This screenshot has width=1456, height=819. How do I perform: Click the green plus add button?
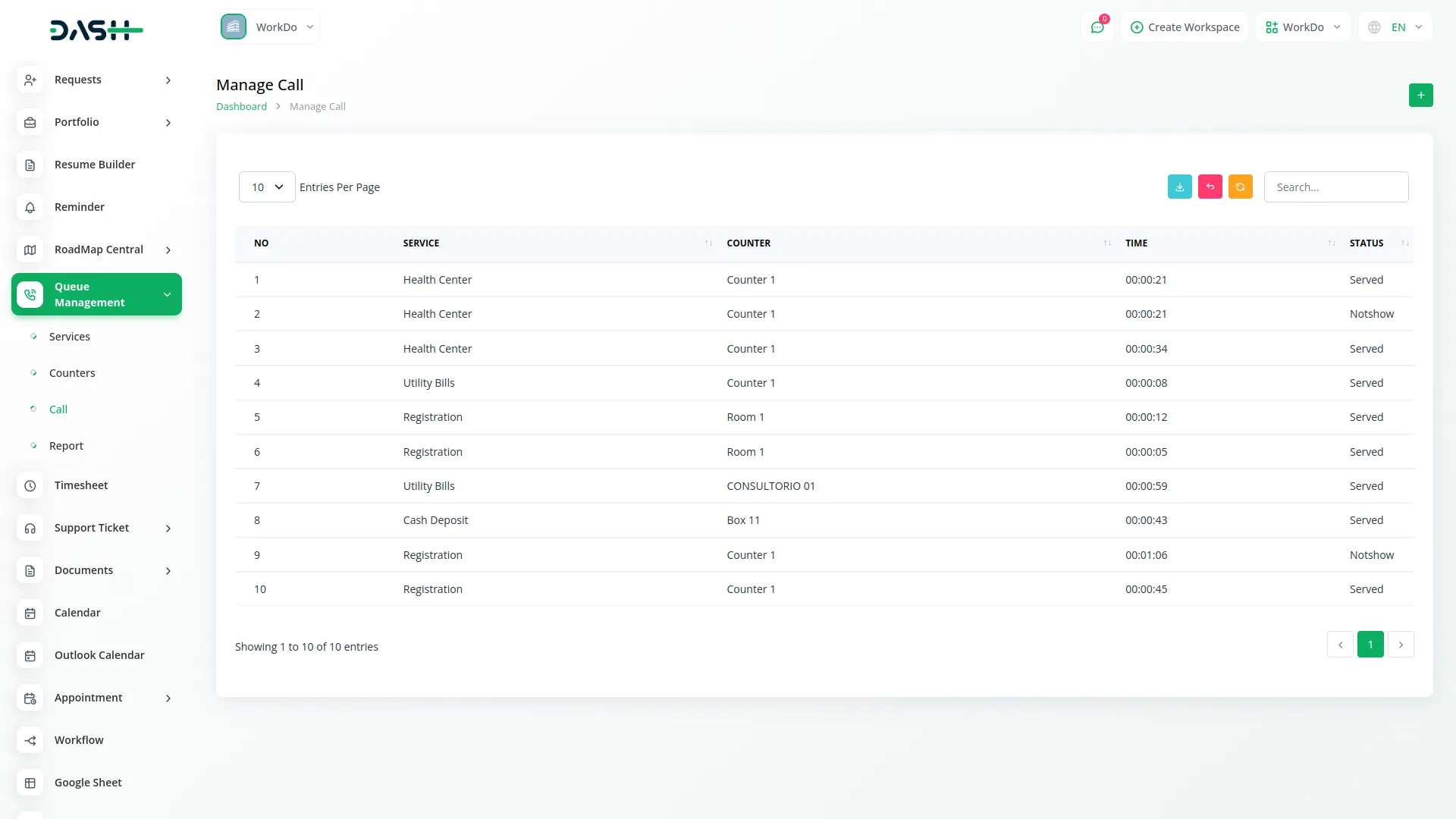click(x=1420, y=95)
